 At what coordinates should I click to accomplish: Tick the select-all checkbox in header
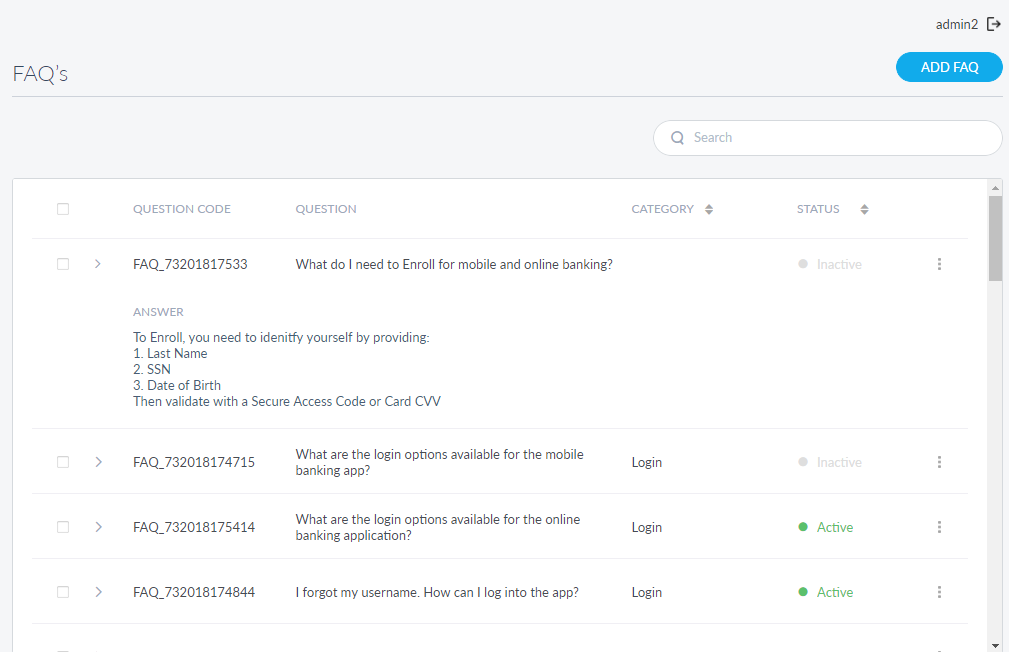(63, 209)
